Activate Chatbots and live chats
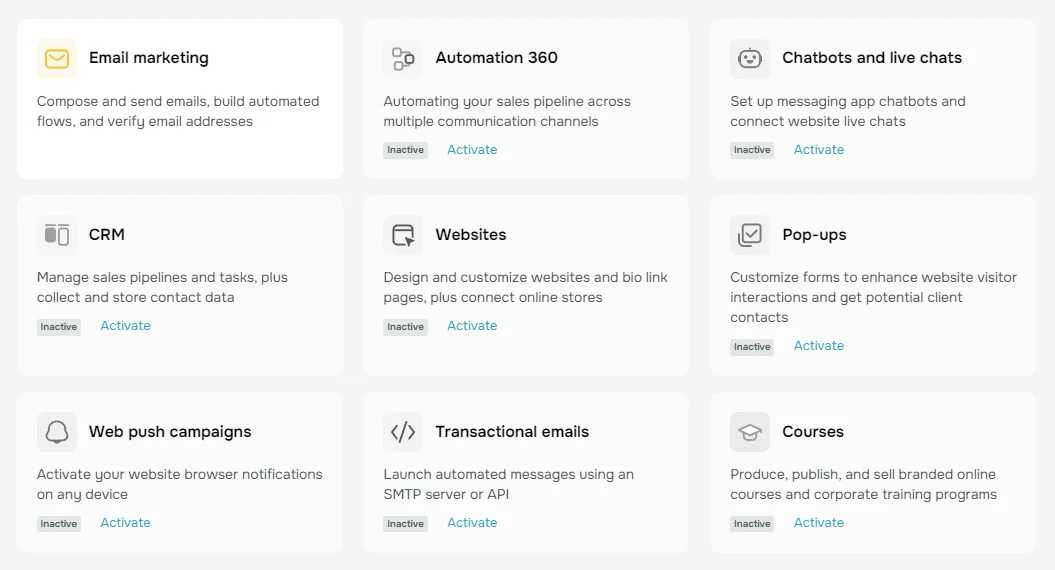Image resolution: width=1055 pixels, height=570 pixels. tap(818, 150)
